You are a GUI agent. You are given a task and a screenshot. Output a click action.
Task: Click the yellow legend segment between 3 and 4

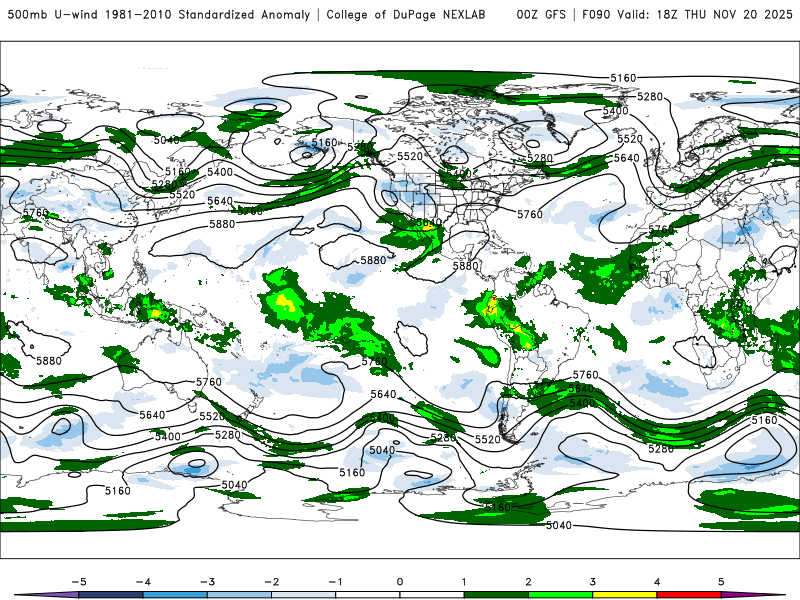[x=625, y=595]
